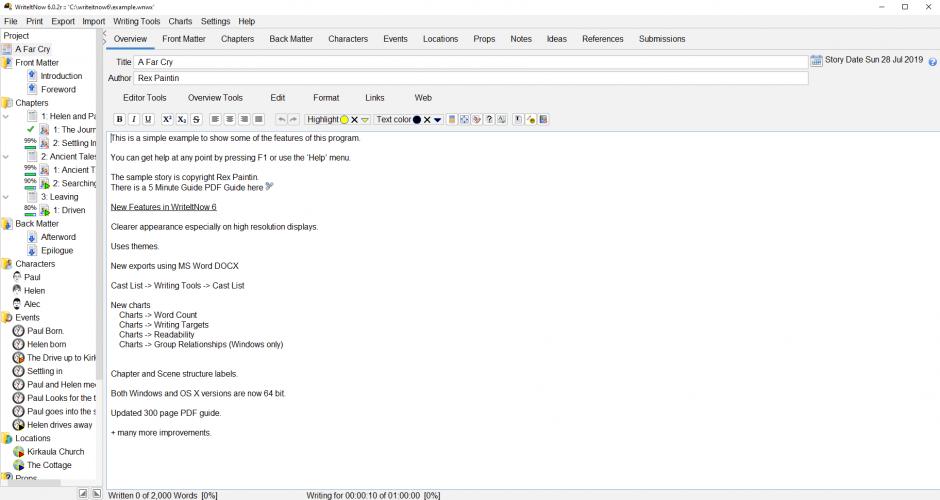Collapse the '1: Helen and Paul' chapter
This screenshot has height=500, width=940.
6,116
